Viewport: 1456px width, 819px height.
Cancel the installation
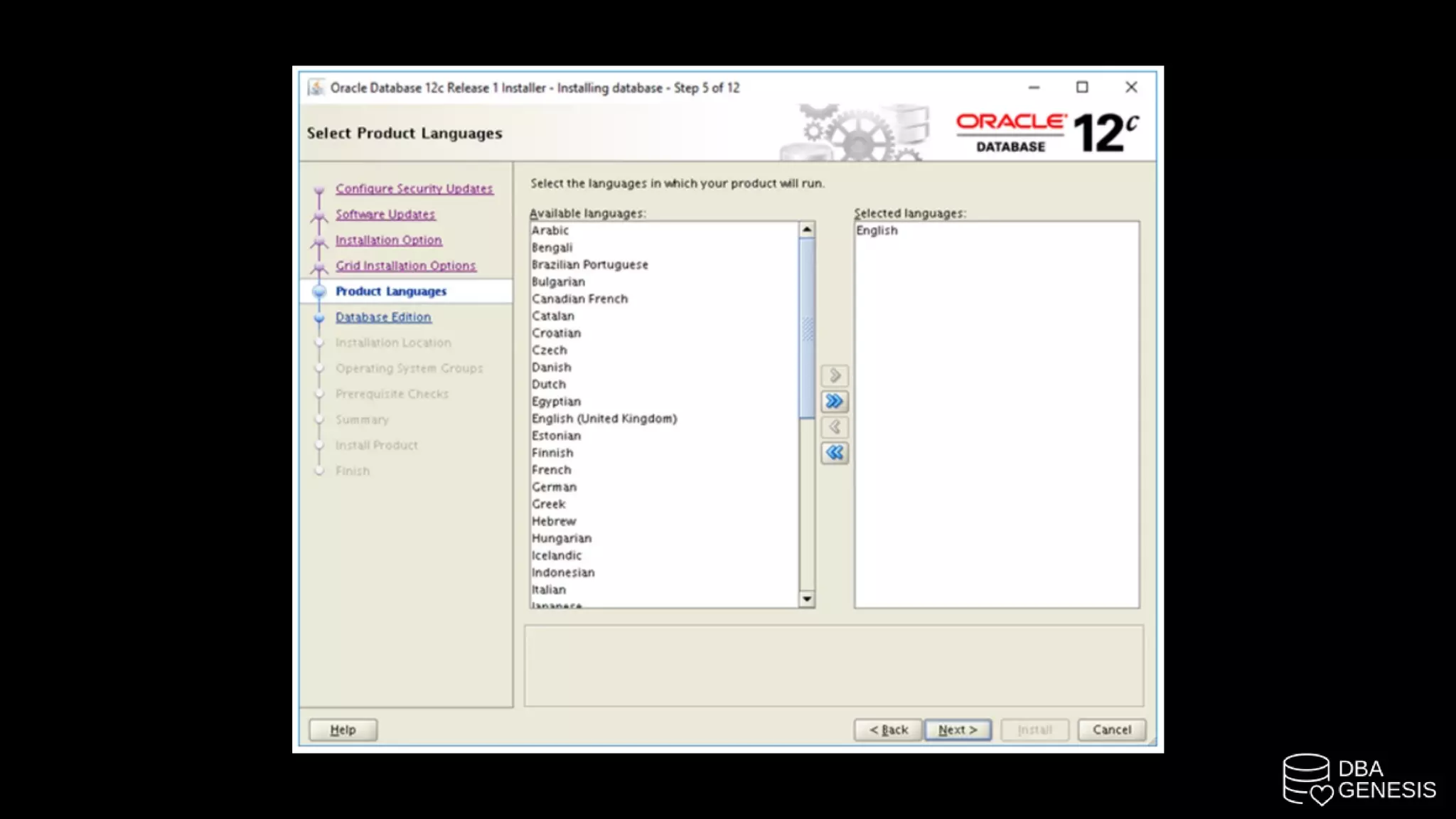[x=1111, y=730]
